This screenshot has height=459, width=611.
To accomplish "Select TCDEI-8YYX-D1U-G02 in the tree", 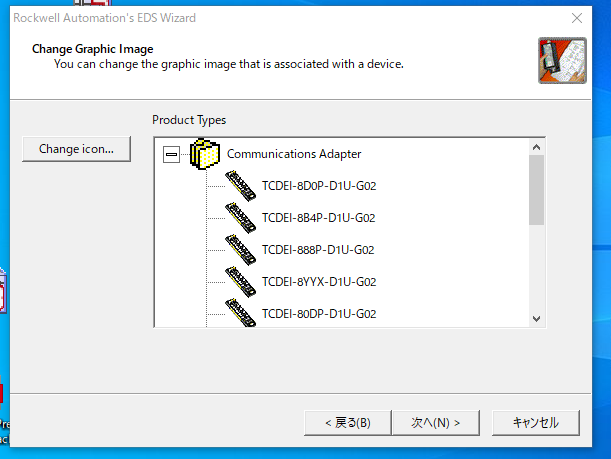I will pos(319,282).
